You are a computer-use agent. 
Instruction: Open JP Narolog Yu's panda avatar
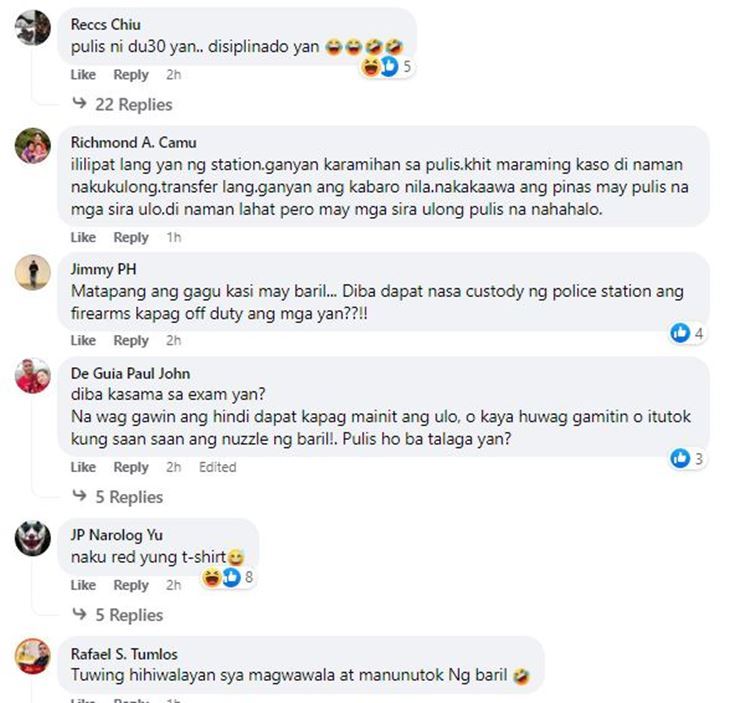point(33,538)
